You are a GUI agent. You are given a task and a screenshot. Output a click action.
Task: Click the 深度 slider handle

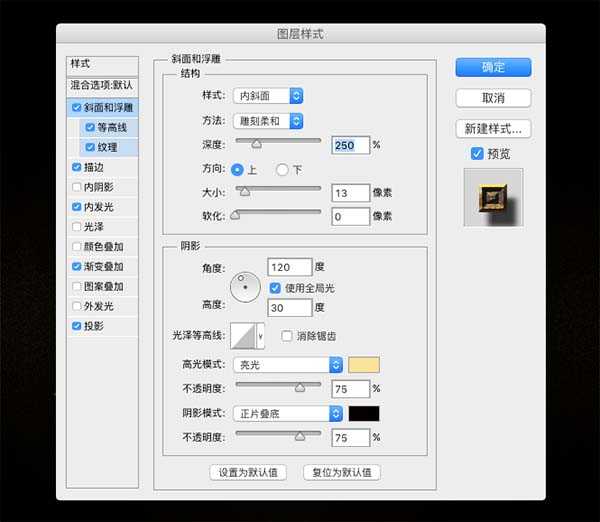coord(256,144)
